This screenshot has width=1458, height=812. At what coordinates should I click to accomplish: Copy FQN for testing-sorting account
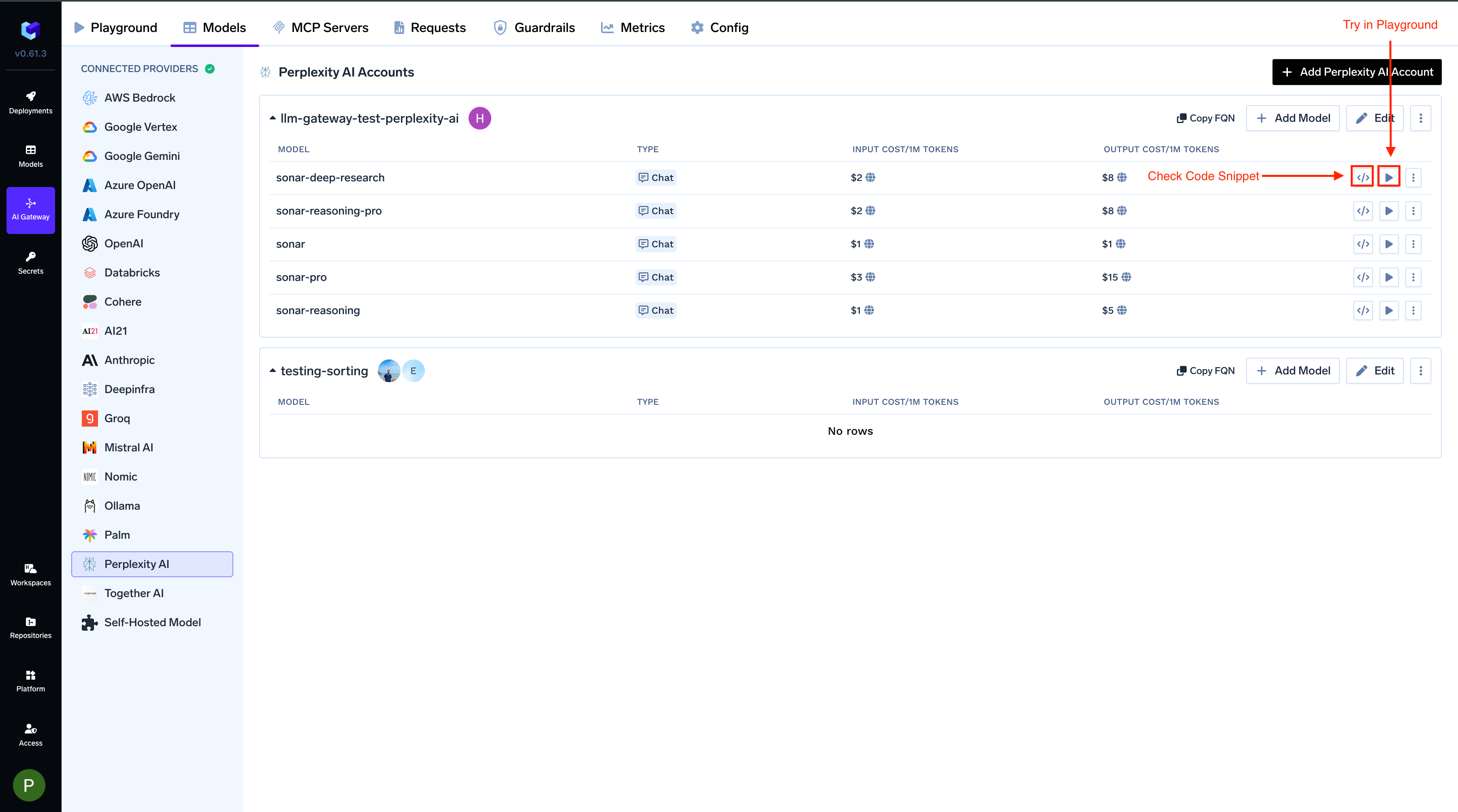pos(1206,371)
